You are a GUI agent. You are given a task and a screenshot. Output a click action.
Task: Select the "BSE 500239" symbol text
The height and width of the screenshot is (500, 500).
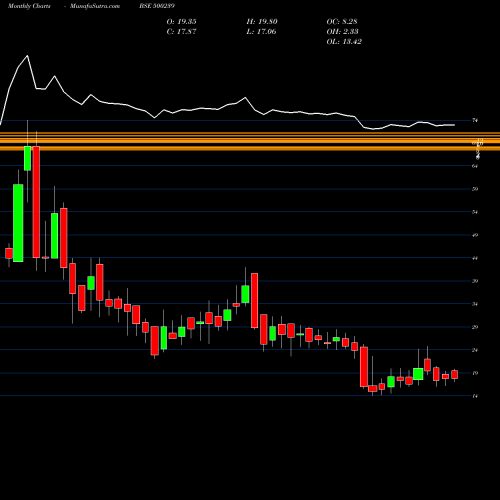pos(157,6)
